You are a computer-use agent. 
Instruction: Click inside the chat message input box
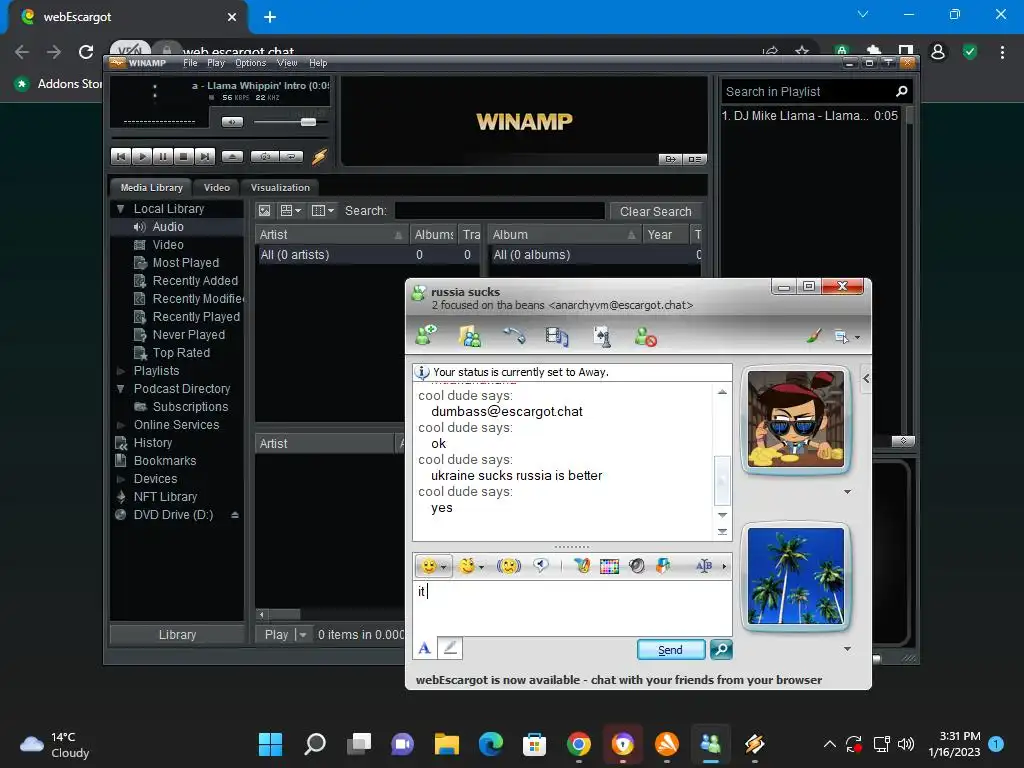(x=572, y=608)
